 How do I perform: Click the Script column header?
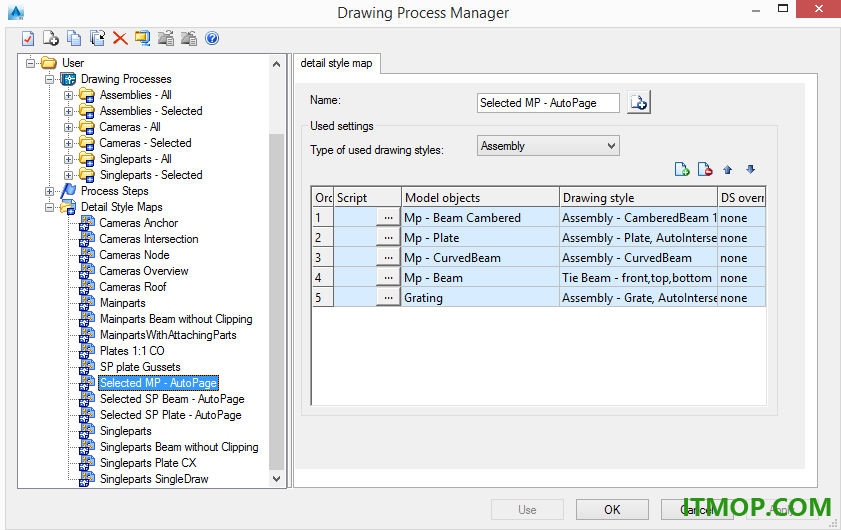coord(367,197)
